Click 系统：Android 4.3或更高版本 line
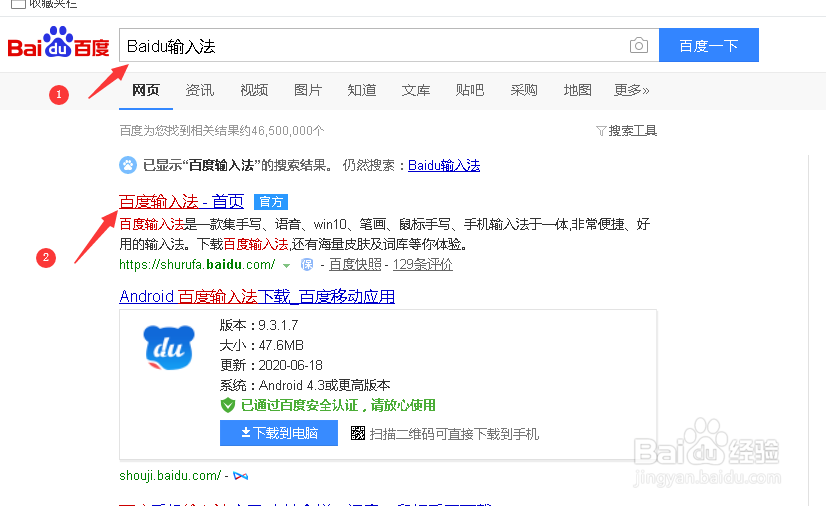826x506 pixels. [305, 385]
